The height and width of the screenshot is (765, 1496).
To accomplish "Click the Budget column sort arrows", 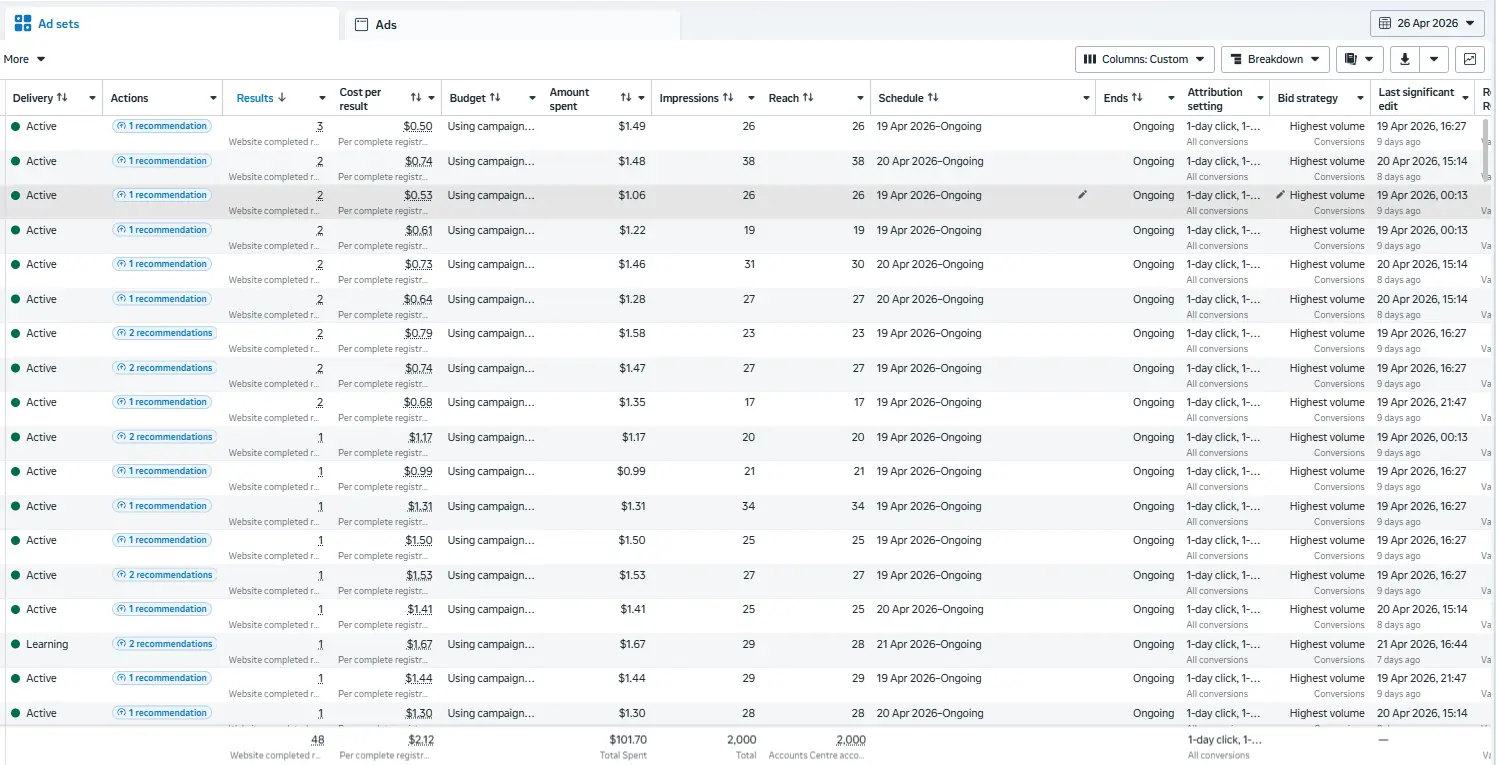I will [x=495, y=98].
